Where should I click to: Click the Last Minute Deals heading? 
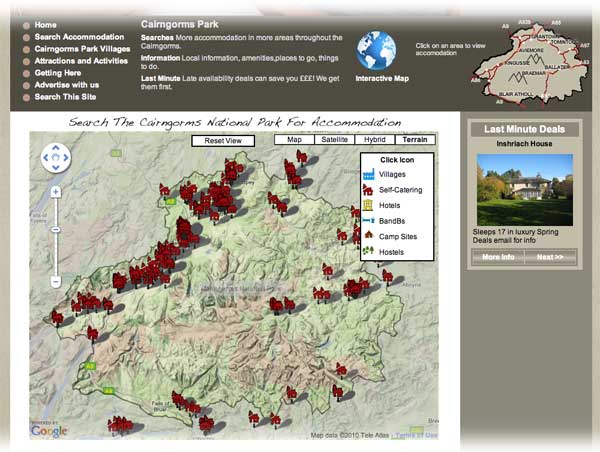(524, 129)
